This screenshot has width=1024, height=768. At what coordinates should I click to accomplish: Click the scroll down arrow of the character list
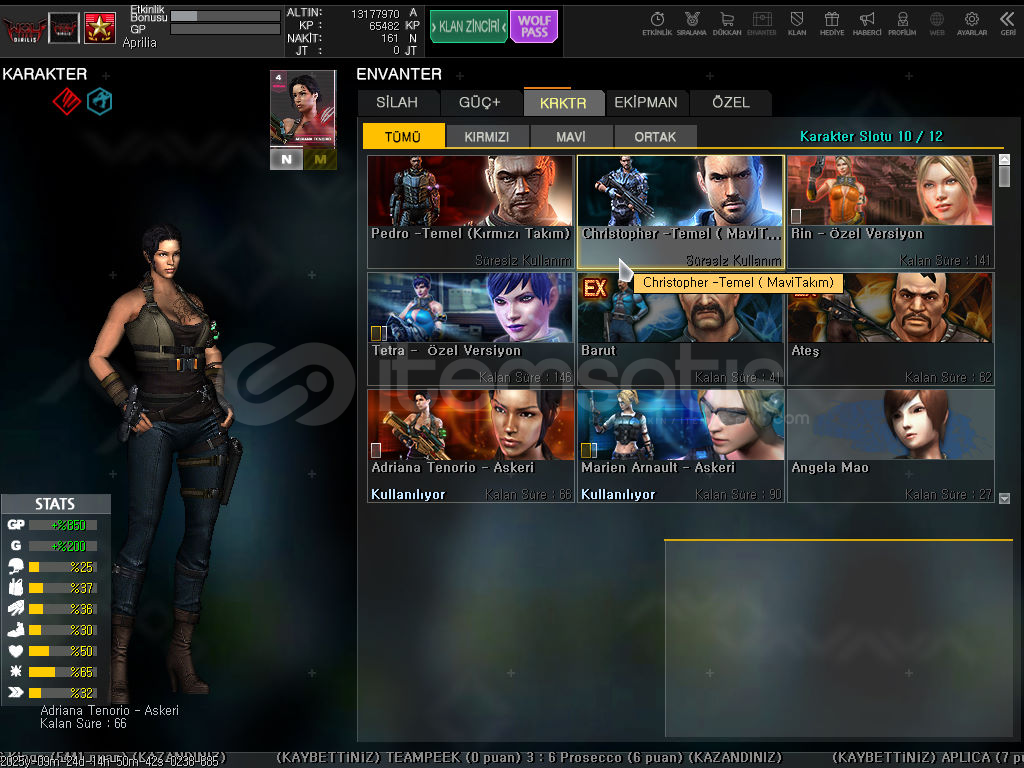(x=1004, y=498)
